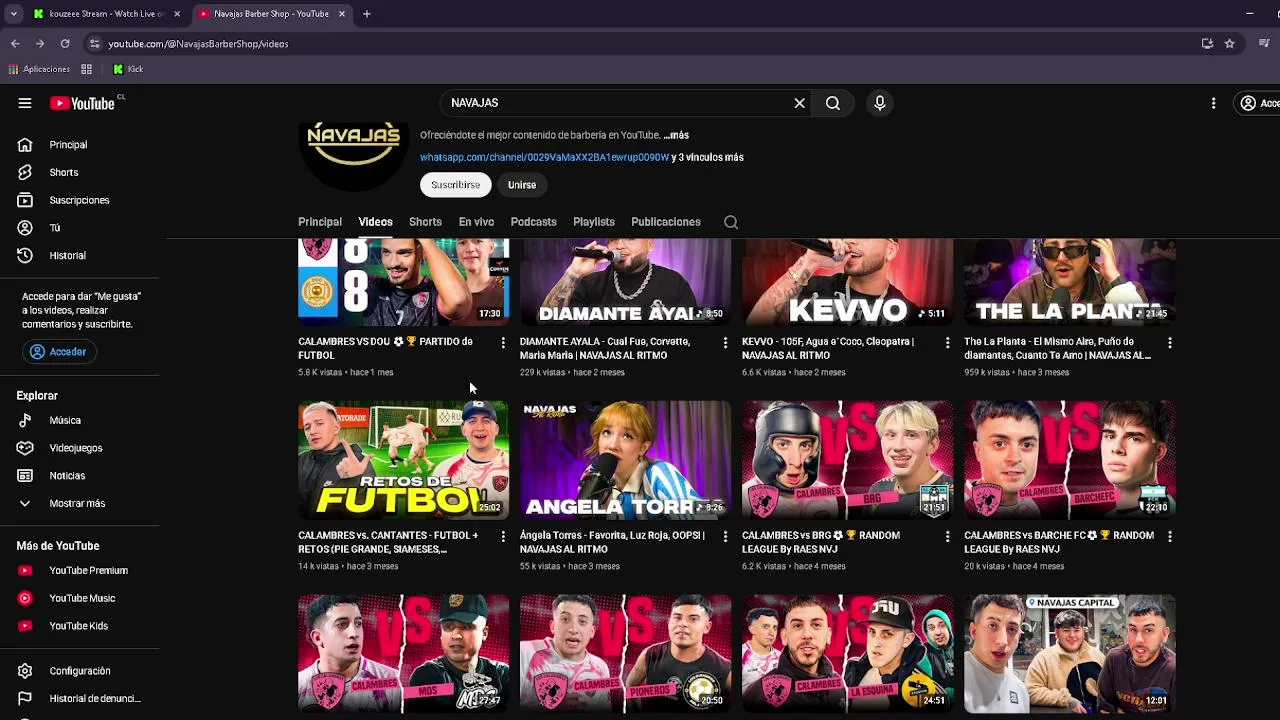Open a new browser tab

point(367,14)
